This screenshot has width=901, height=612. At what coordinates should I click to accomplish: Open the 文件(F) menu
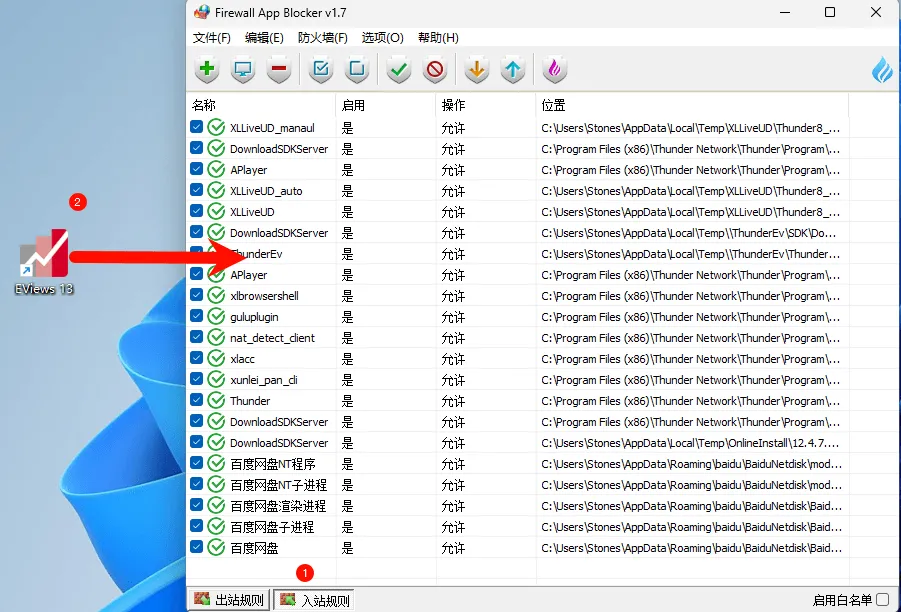[x=211, y=38]
